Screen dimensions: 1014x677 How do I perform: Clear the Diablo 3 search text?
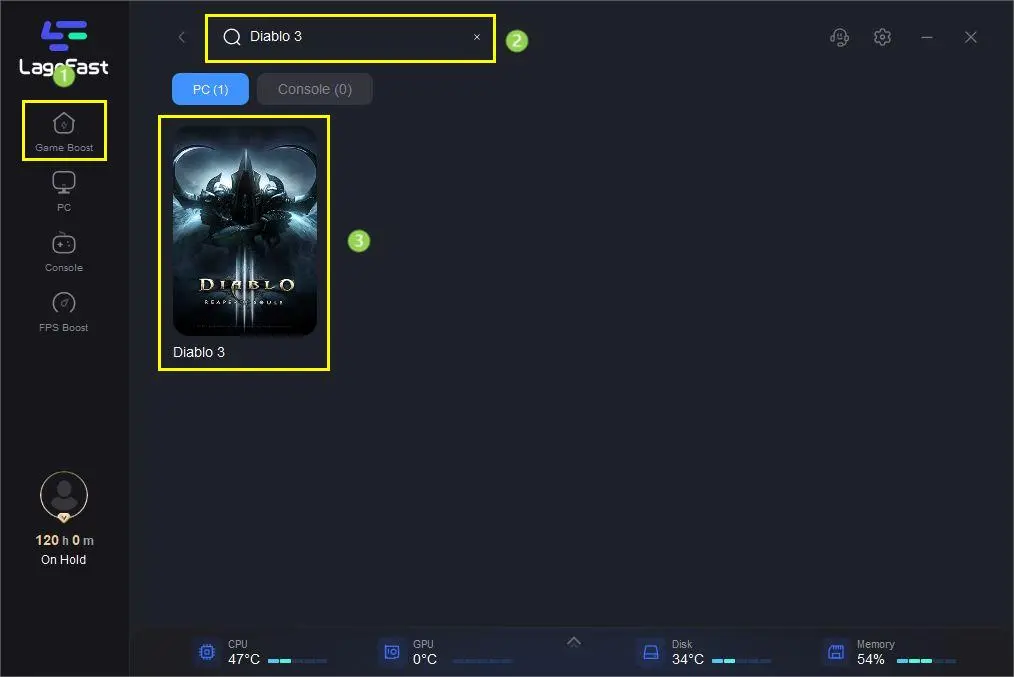pyautogui.click(x=477, y=37)
